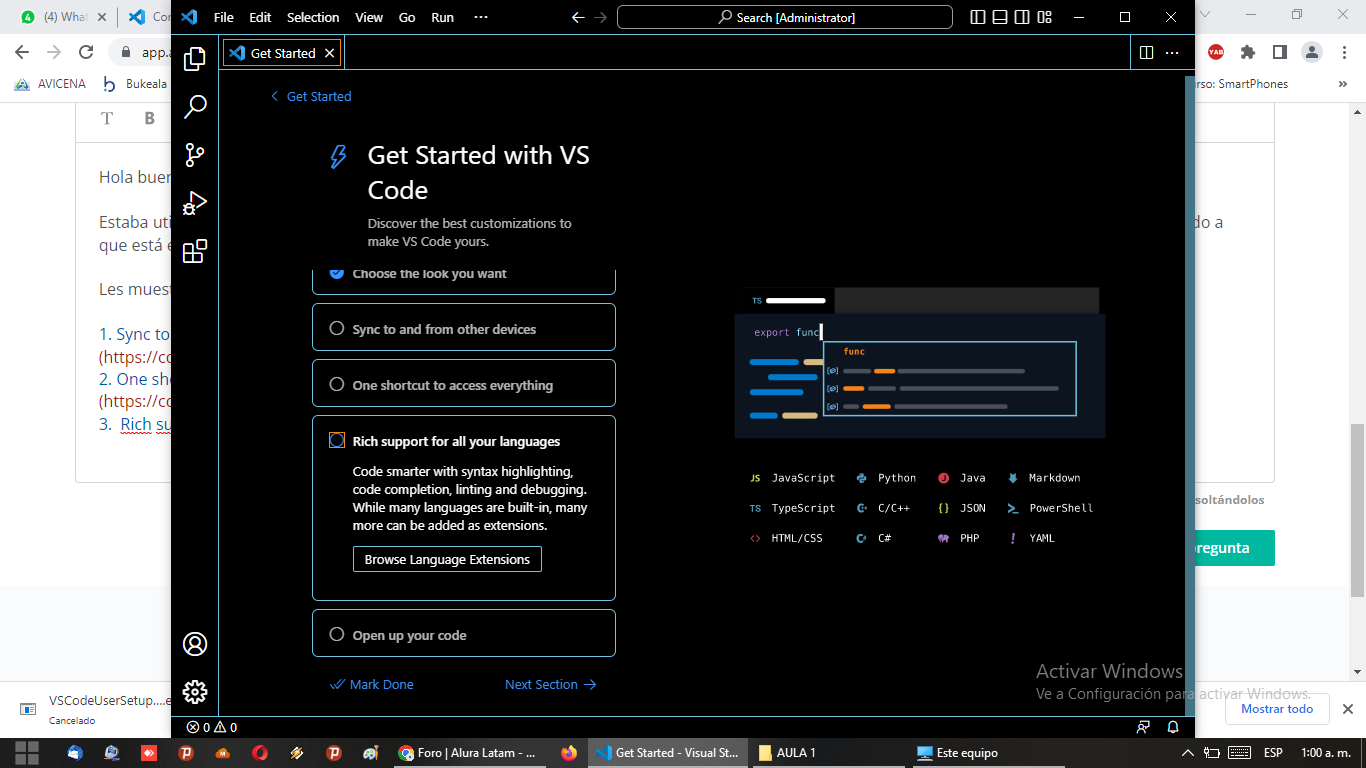The image size is (1366, 768).
Task: Expand 'One shortcut to access everything' step
Action: point(464,384)
